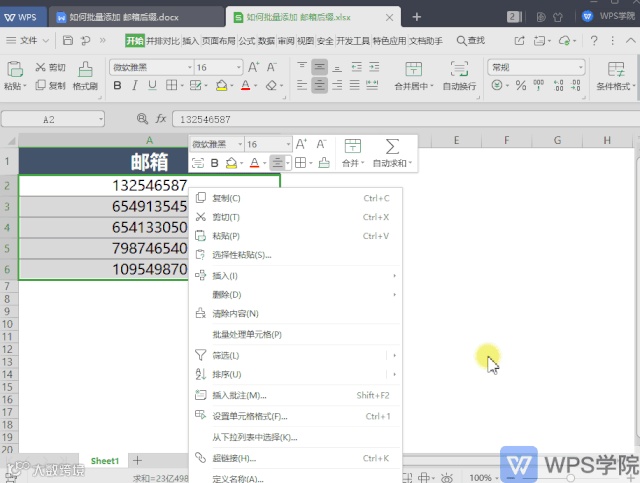This screenshot has width=640, height=483.
Task: Expand the Sort submenu arrow in context menu
Action: (394, 374)
